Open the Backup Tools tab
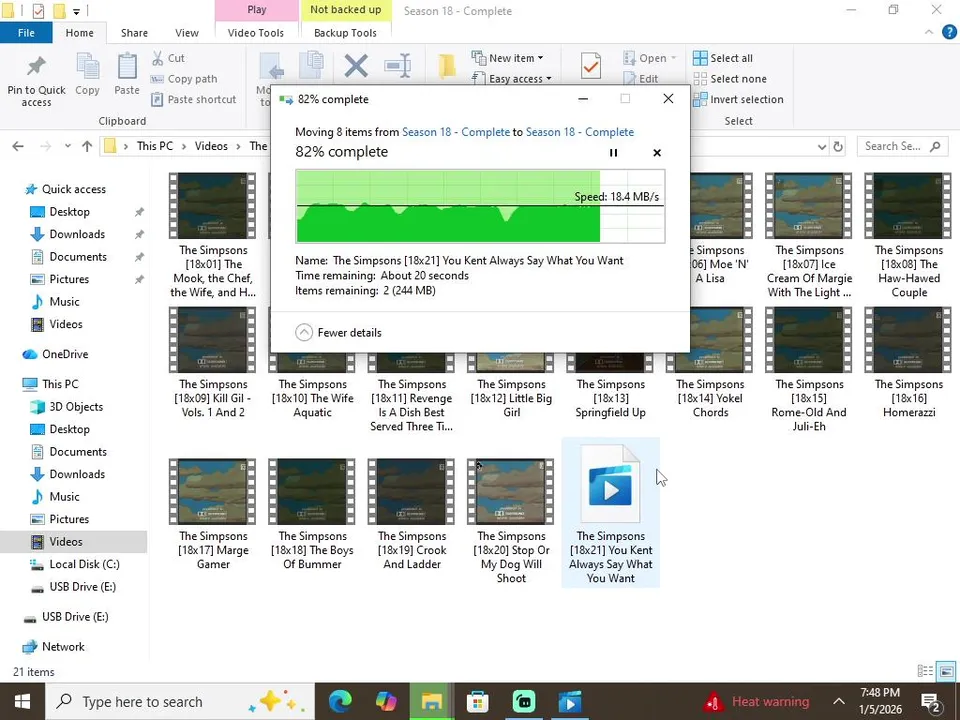 pos(345,33)
